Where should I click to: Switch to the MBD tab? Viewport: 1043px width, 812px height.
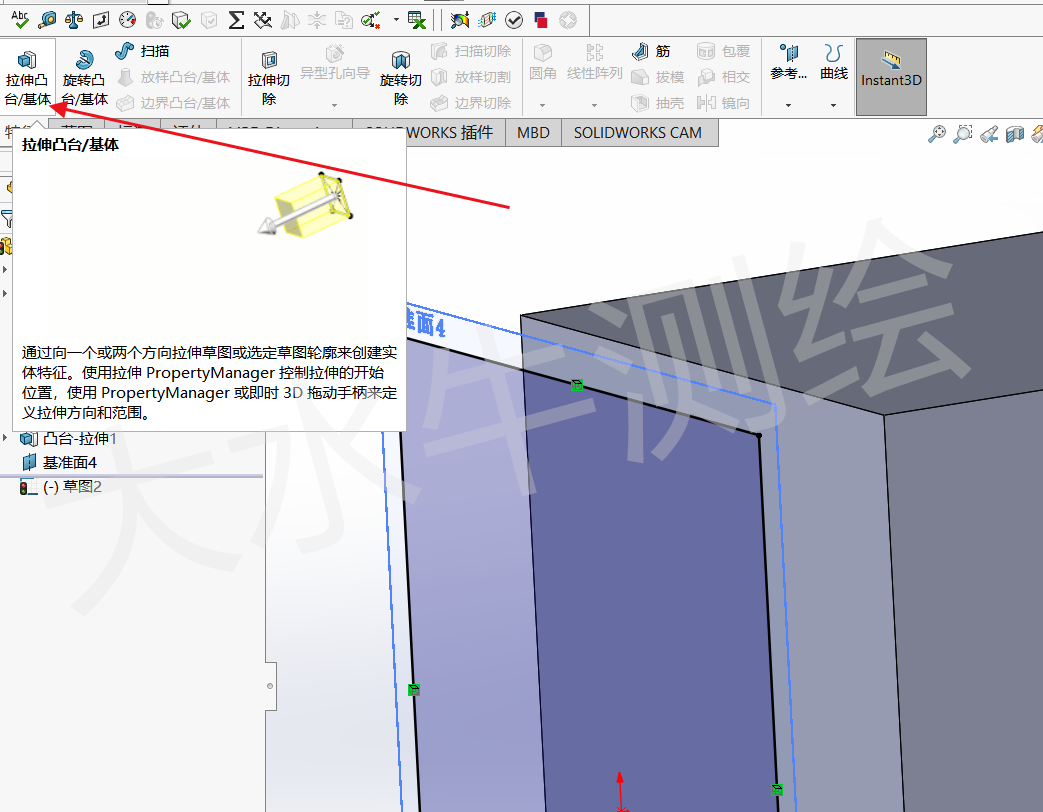click(x=533, y=133)
